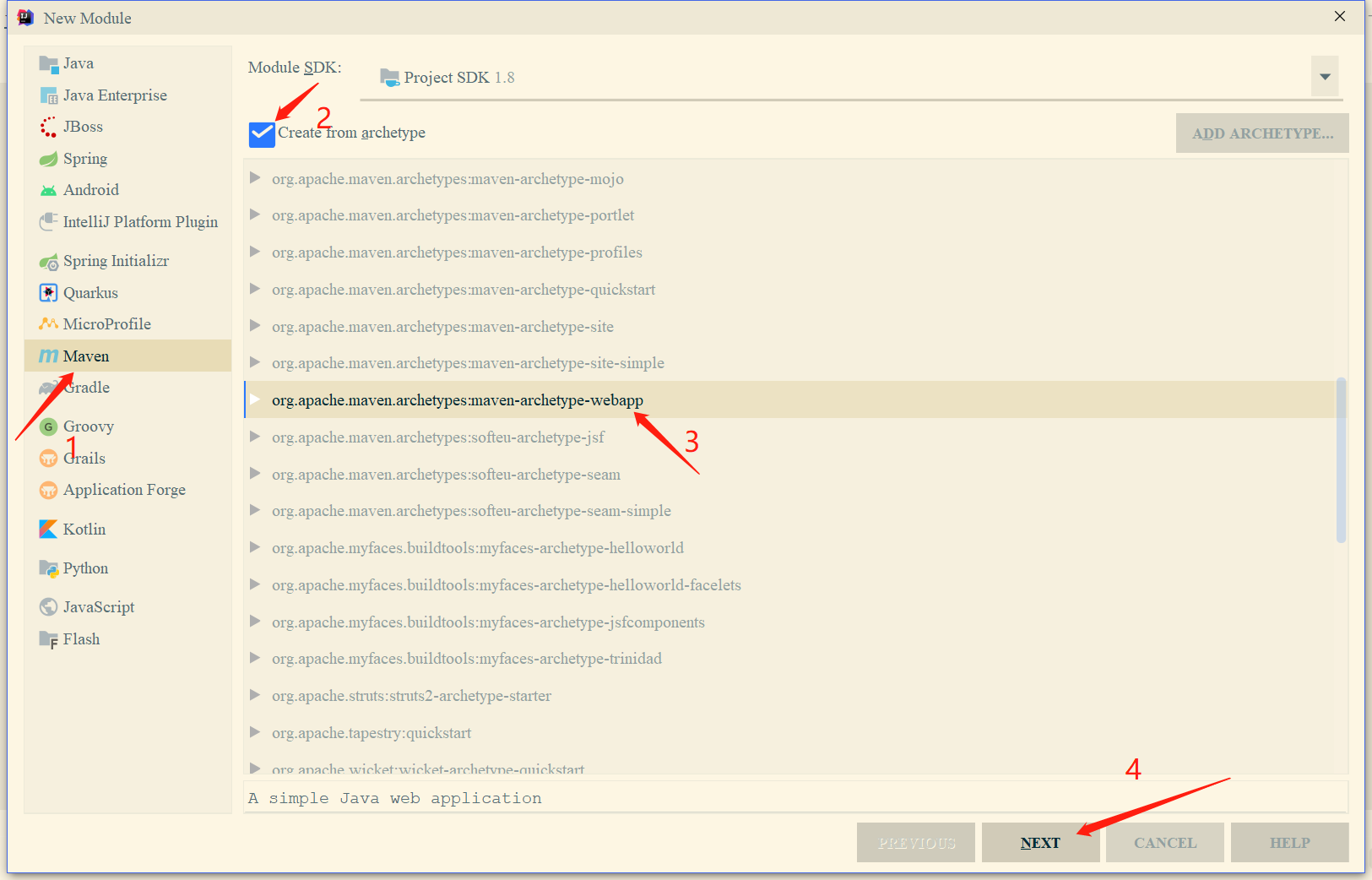Click the Flash folder icon
Image resolution: width=1372 pixels, height=880 pixels.
pos(48,640)
